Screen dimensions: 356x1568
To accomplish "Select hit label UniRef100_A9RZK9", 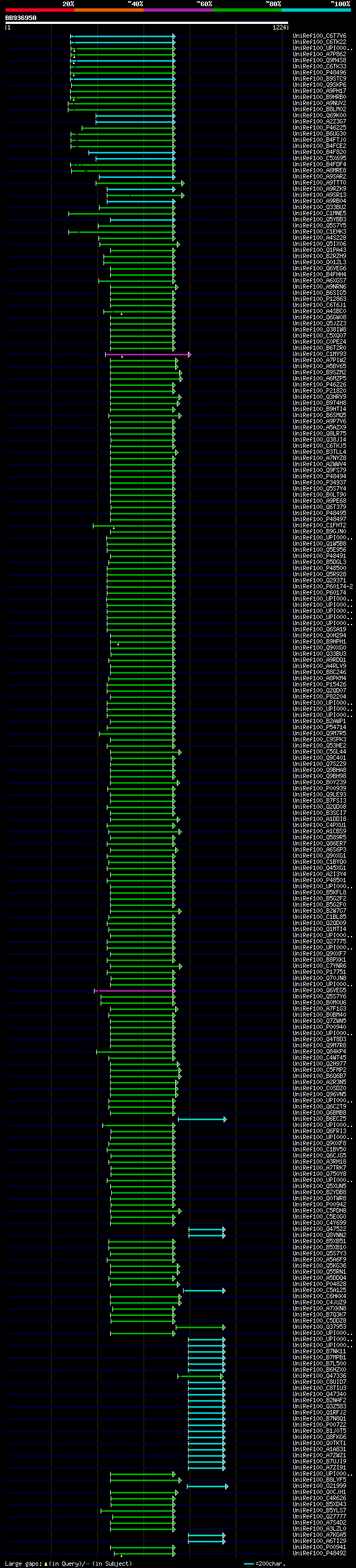I will point(319,189).
